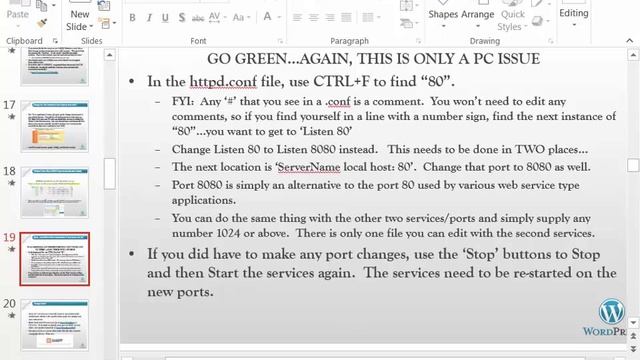Align text right
The width and height of the screenshot is (640, 360).
[x=330, y=18]
